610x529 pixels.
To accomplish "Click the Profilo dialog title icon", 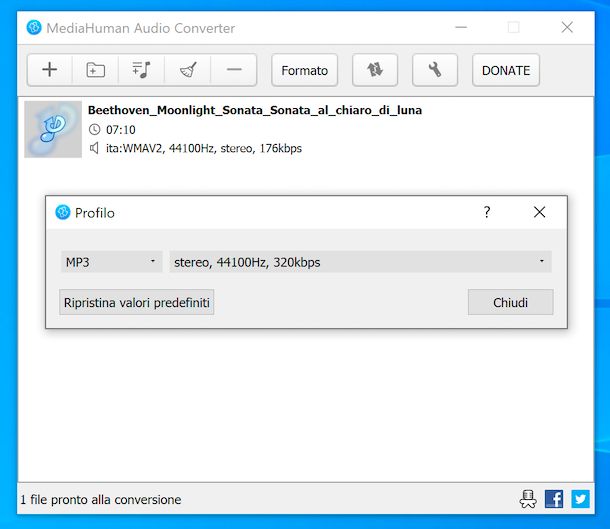I will pyautogui.click(x=63, y=212).
